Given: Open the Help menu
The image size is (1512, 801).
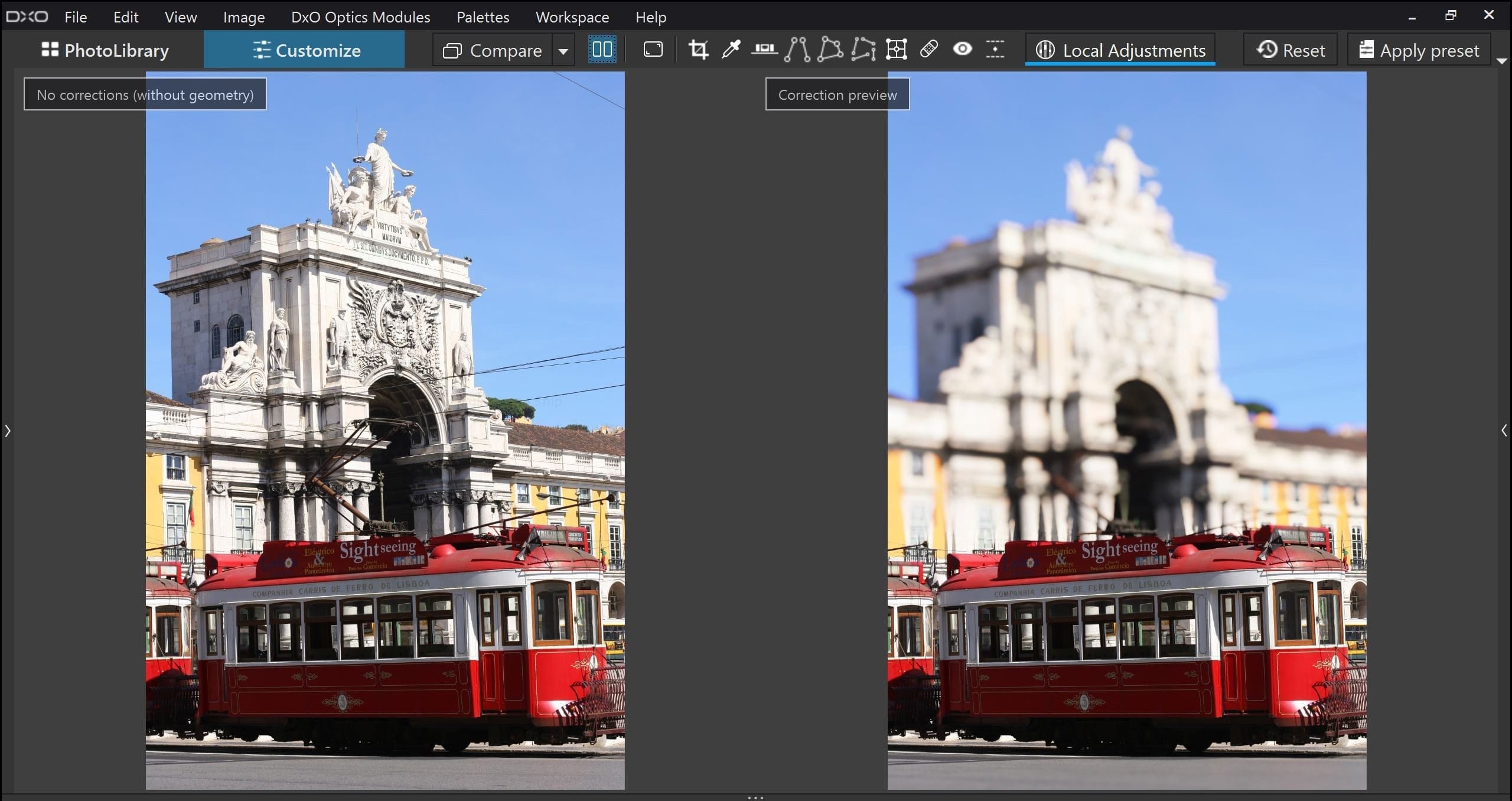Looking at the screenshot, I should coord(651,17).
